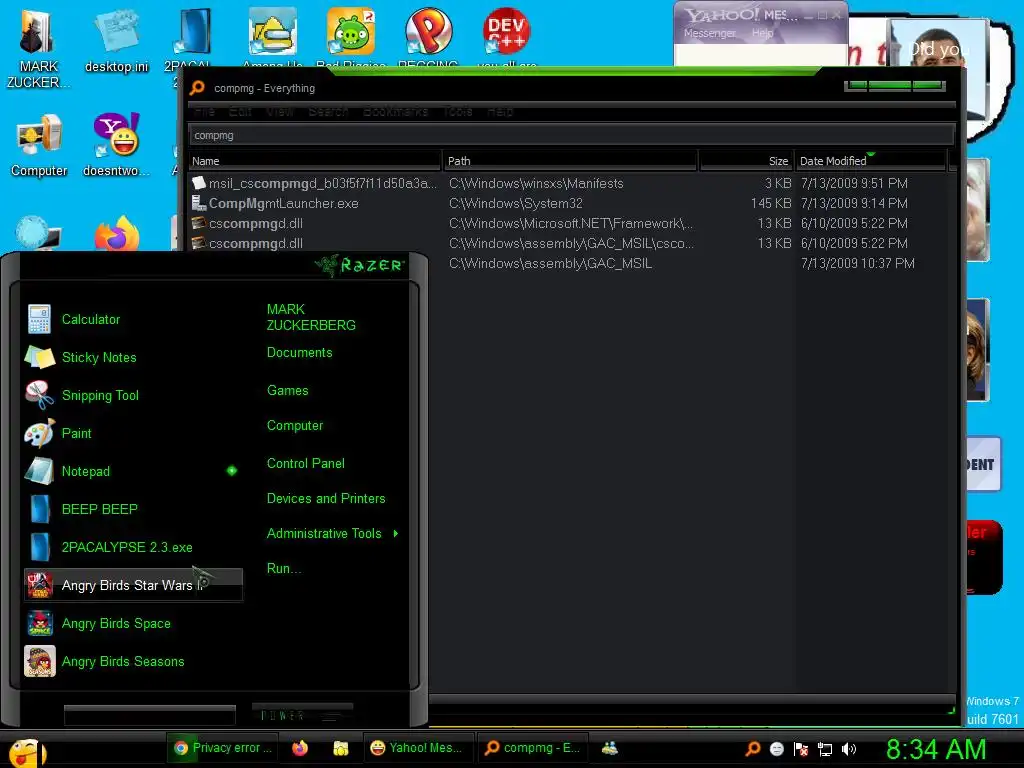This screenshot has width=1024, height=768.
Task: Click the Yahoo smiley tray icon
Action: [x=776, y=749]
